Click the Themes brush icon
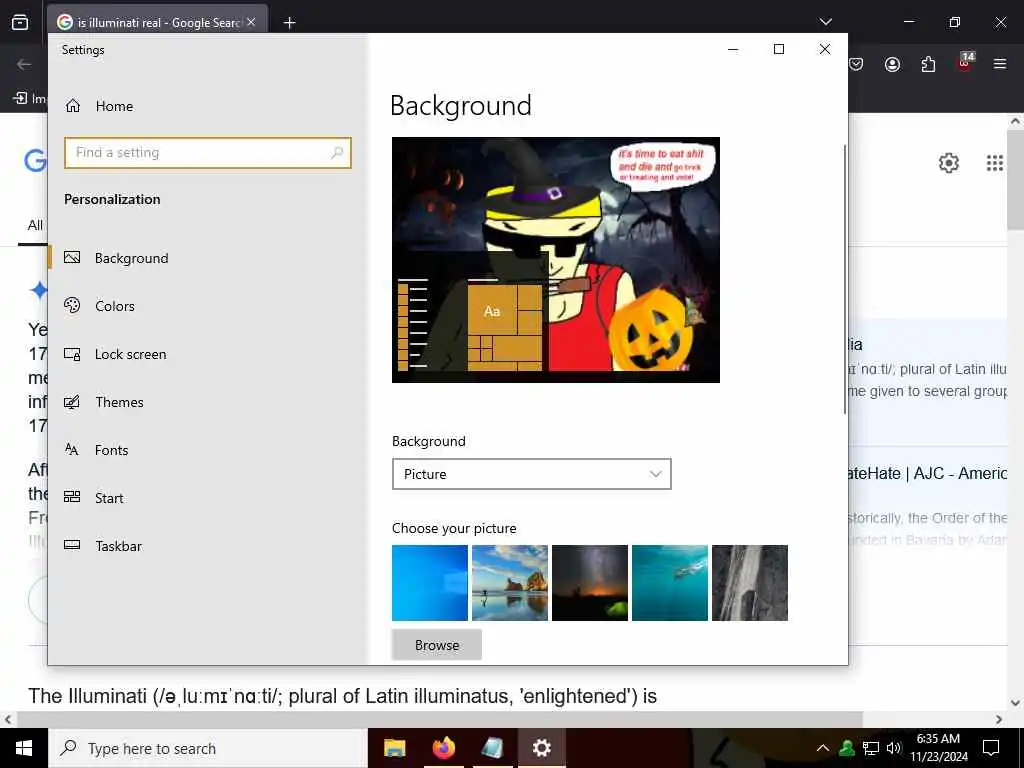This screenshot has height=768, width=1024. point(72,402)
